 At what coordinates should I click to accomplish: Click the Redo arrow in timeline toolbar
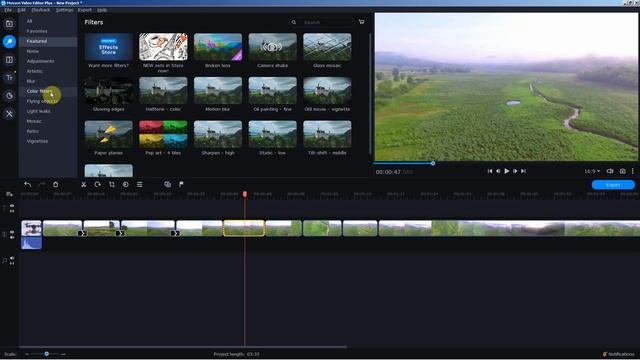41,184
